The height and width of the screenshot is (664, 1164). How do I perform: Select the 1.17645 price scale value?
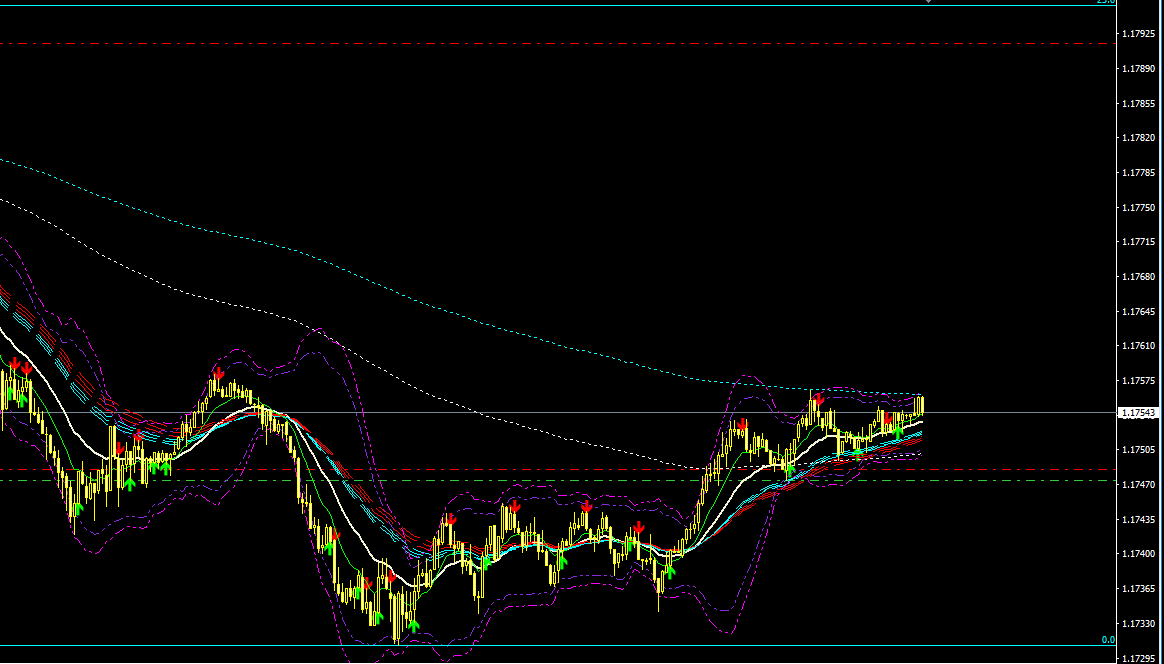(1139, 311)
